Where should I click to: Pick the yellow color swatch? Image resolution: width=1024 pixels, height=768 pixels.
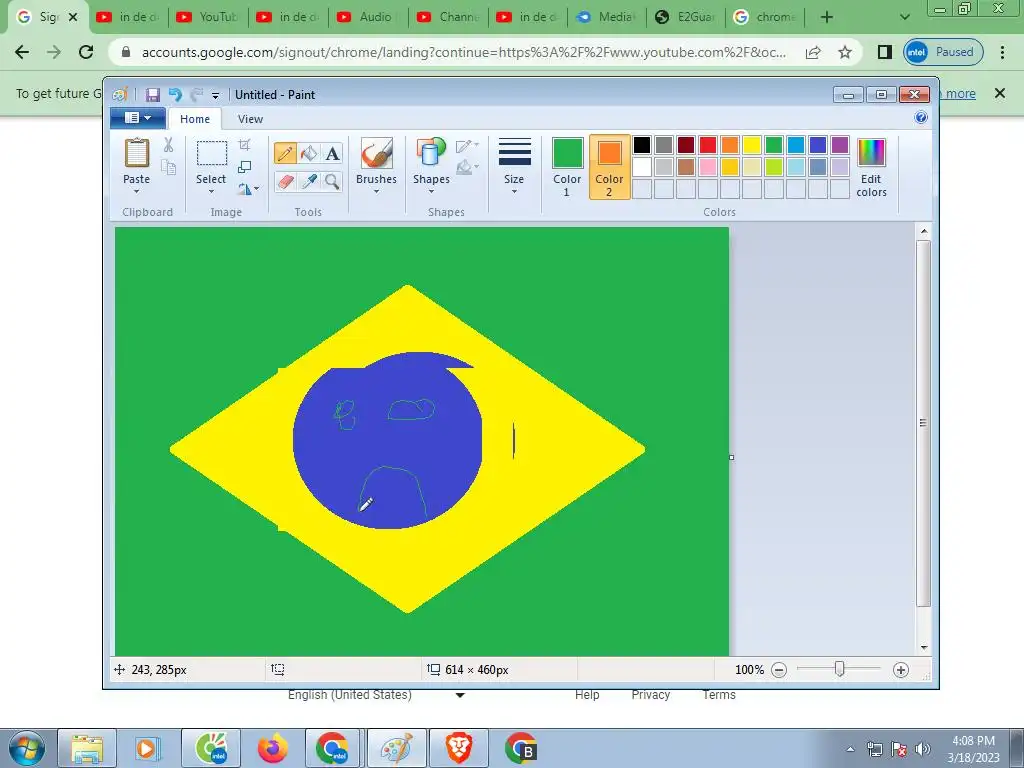(x=752, y=145)
